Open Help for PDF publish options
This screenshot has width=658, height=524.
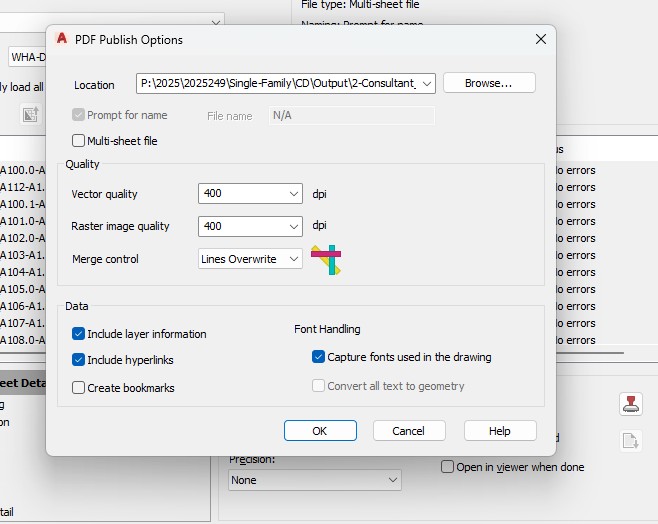tap(500, 431)
